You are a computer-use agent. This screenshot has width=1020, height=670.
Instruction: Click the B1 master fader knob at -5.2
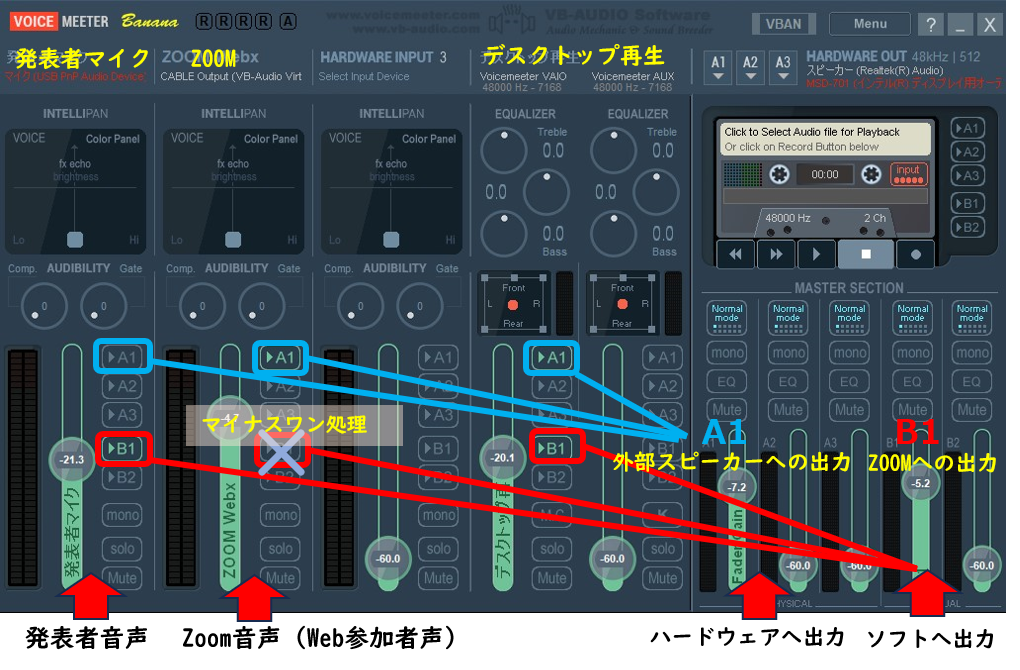[x=920, y=483]
